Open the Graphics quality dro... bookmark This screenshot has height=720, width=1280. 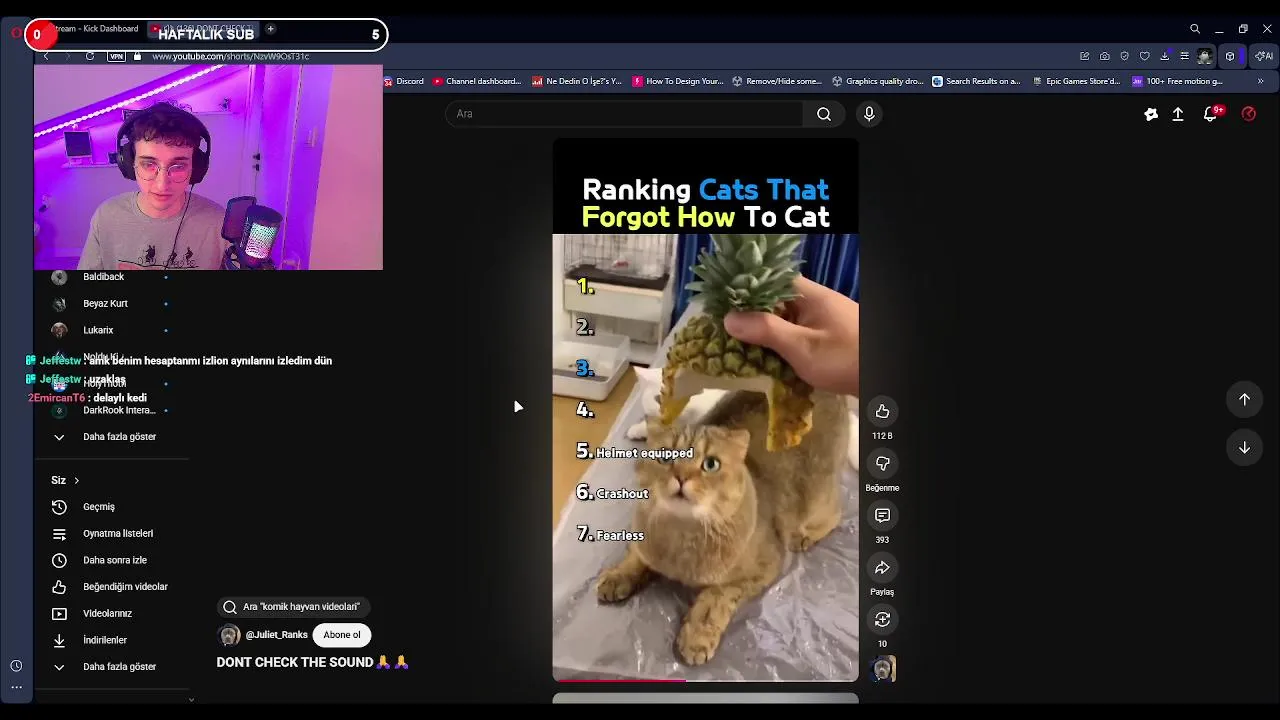pyautogui.click(x=878, y=81)
